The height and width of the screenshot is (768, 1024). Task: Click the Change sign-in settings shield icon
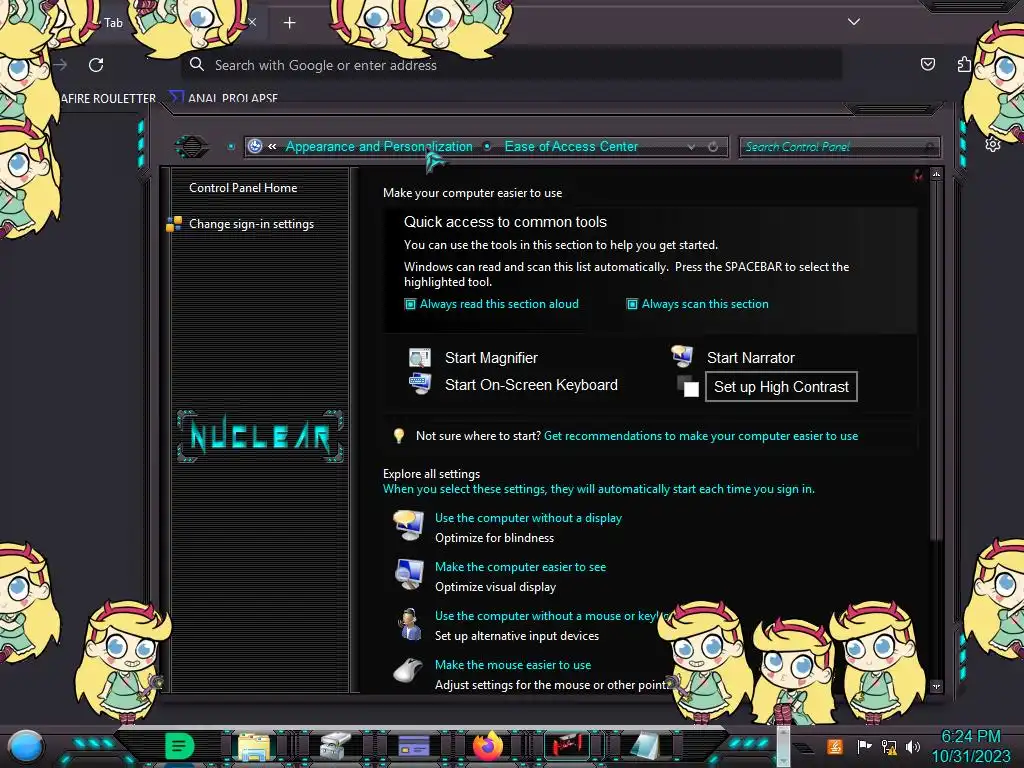click(x=174, y=224)
